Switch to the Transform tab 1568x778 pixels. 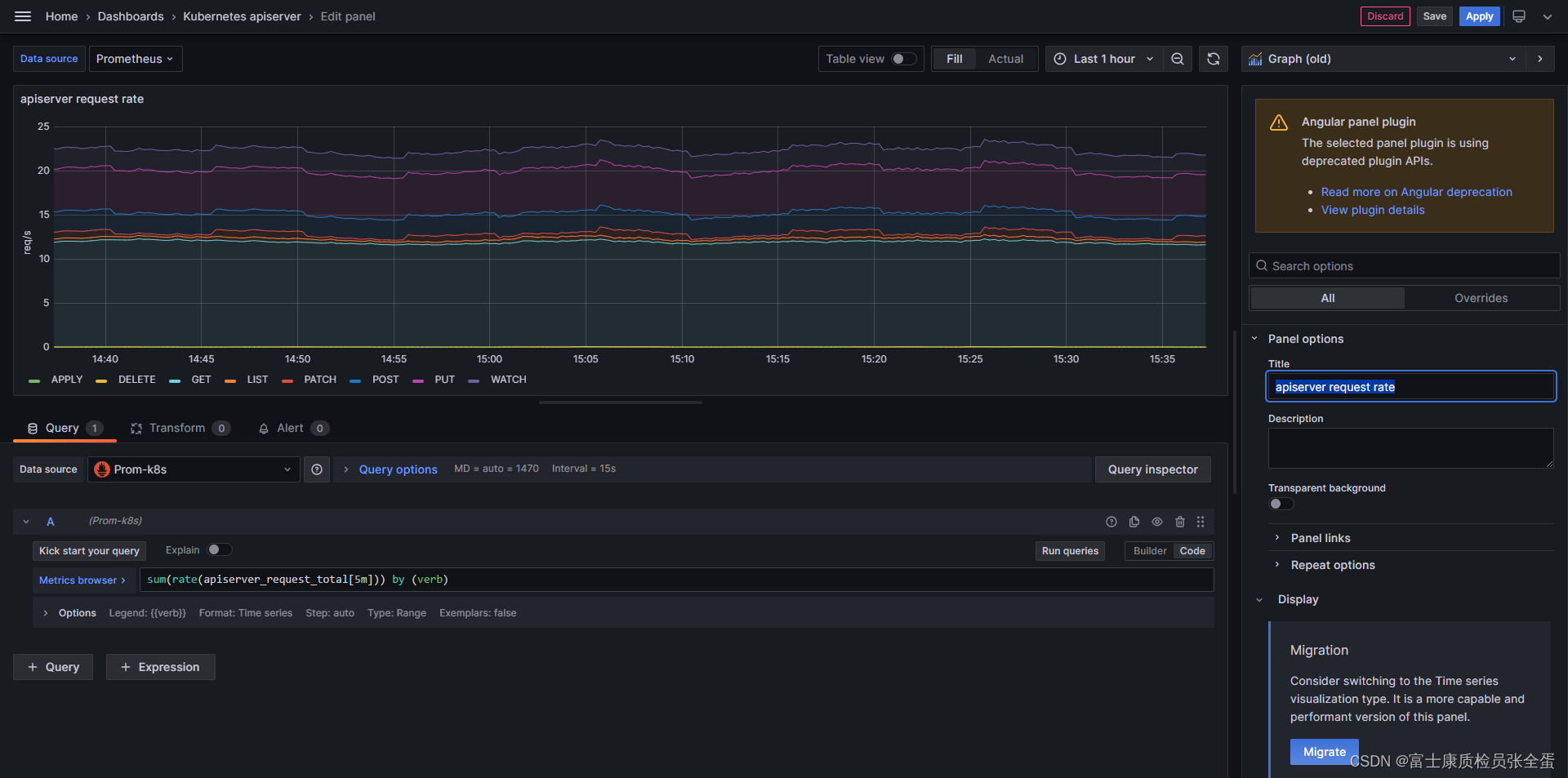point(180,428)
